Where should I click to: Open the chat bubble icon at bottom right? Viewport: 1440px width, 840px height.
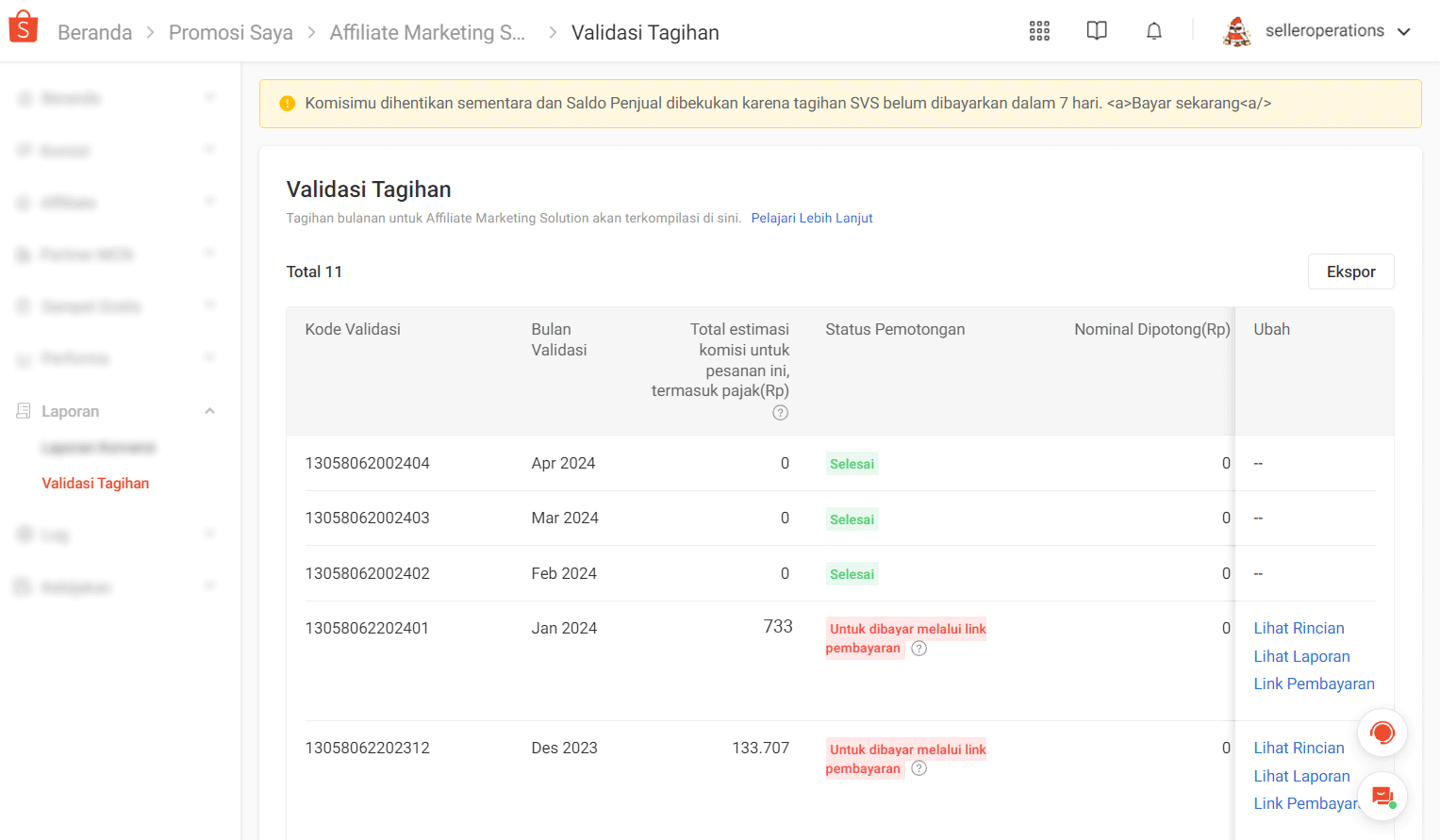click(x=1382, y=796)
